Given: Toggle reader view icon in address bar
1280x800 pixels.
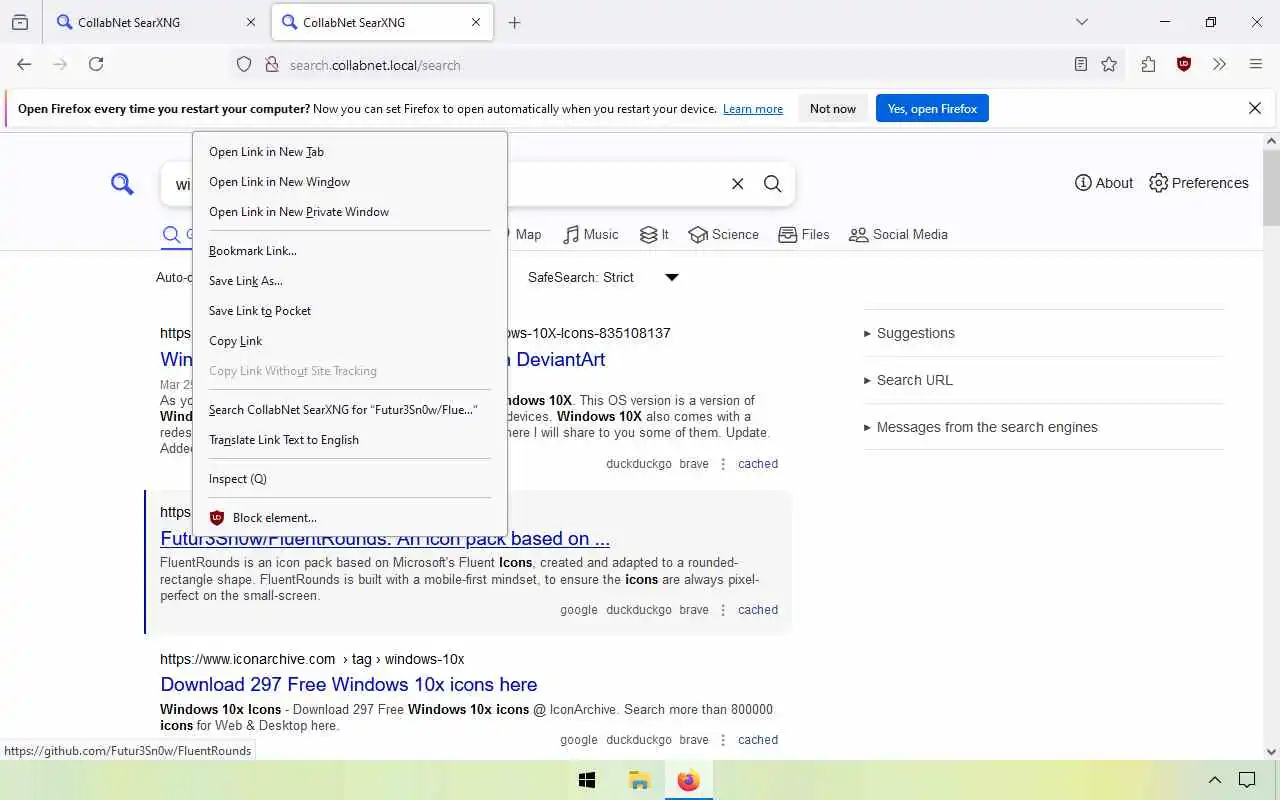Looking at the screenshot, I should [x=1081, y=64].
